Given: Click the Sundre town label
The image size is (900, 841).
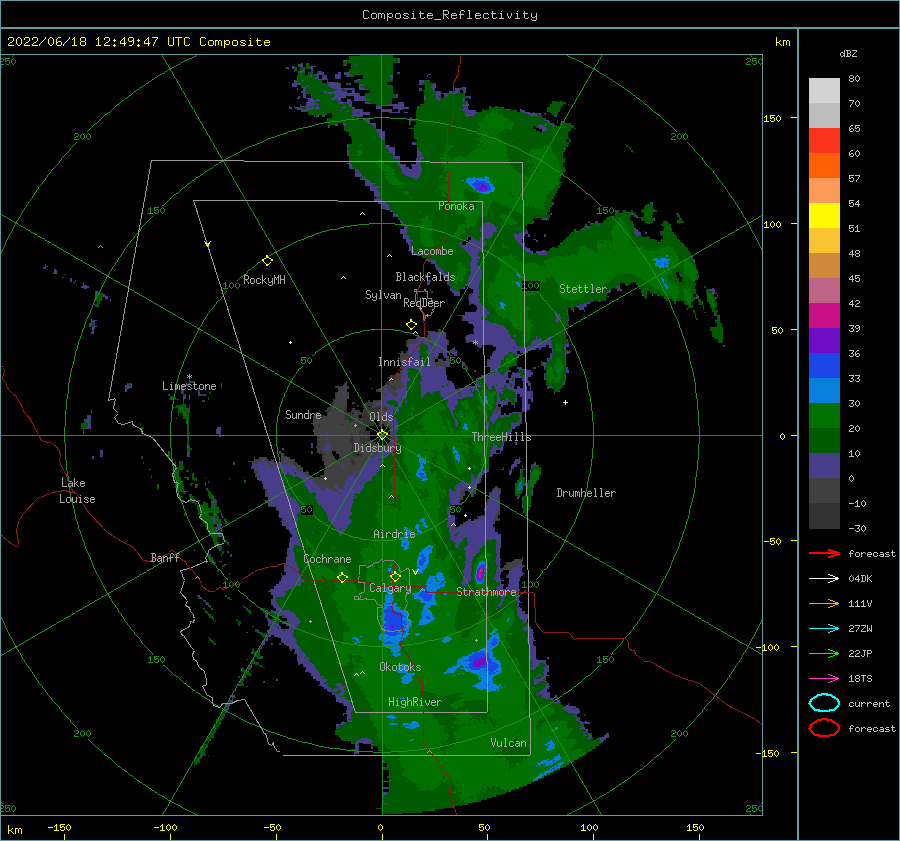Looking at the screenshot, I should pos(303,414).
